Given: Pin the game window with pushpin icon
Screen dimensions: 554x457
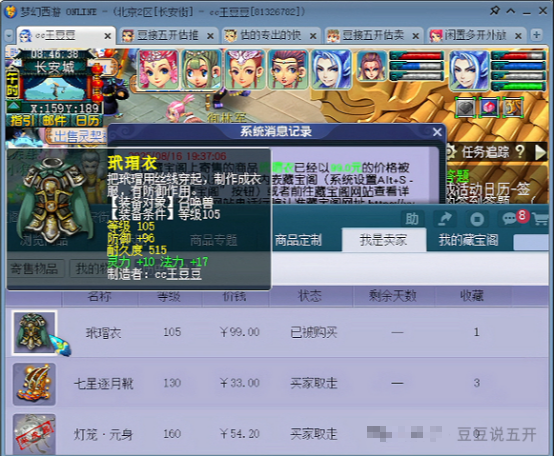Looking at the screenshot, I should (x=494, y=11).
